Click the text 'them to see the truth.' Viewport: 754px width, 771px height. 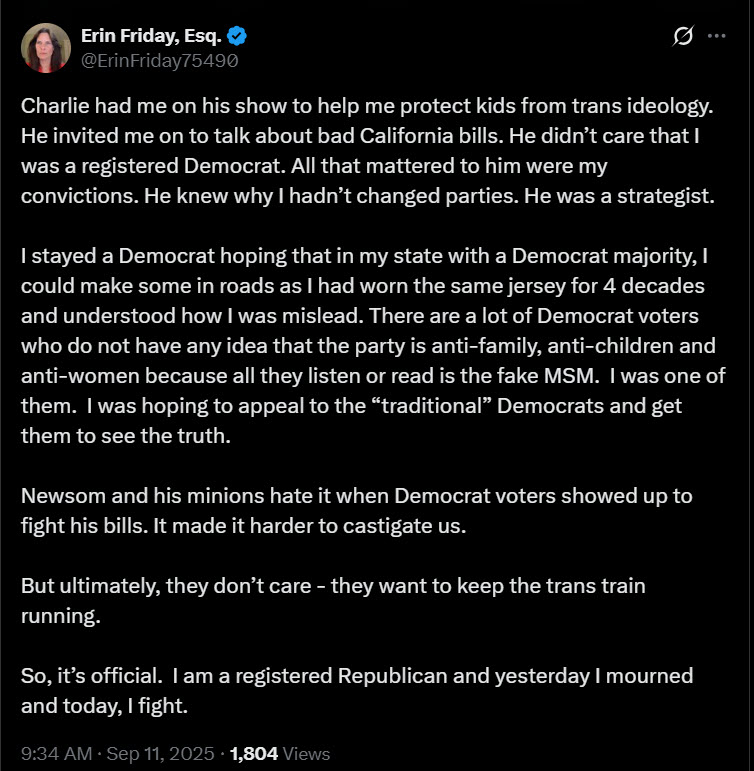(x=126, y=436)
